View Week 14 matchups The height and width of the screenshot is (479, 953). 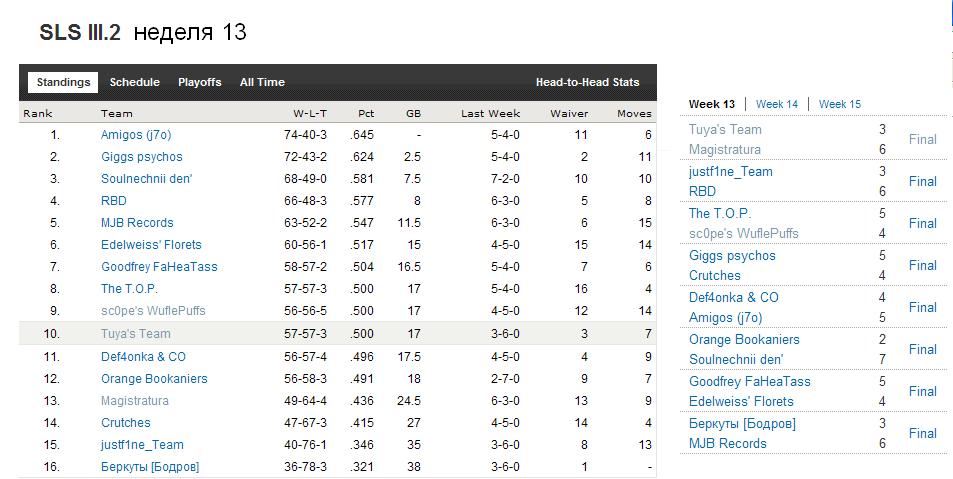[x=777, y=104]
